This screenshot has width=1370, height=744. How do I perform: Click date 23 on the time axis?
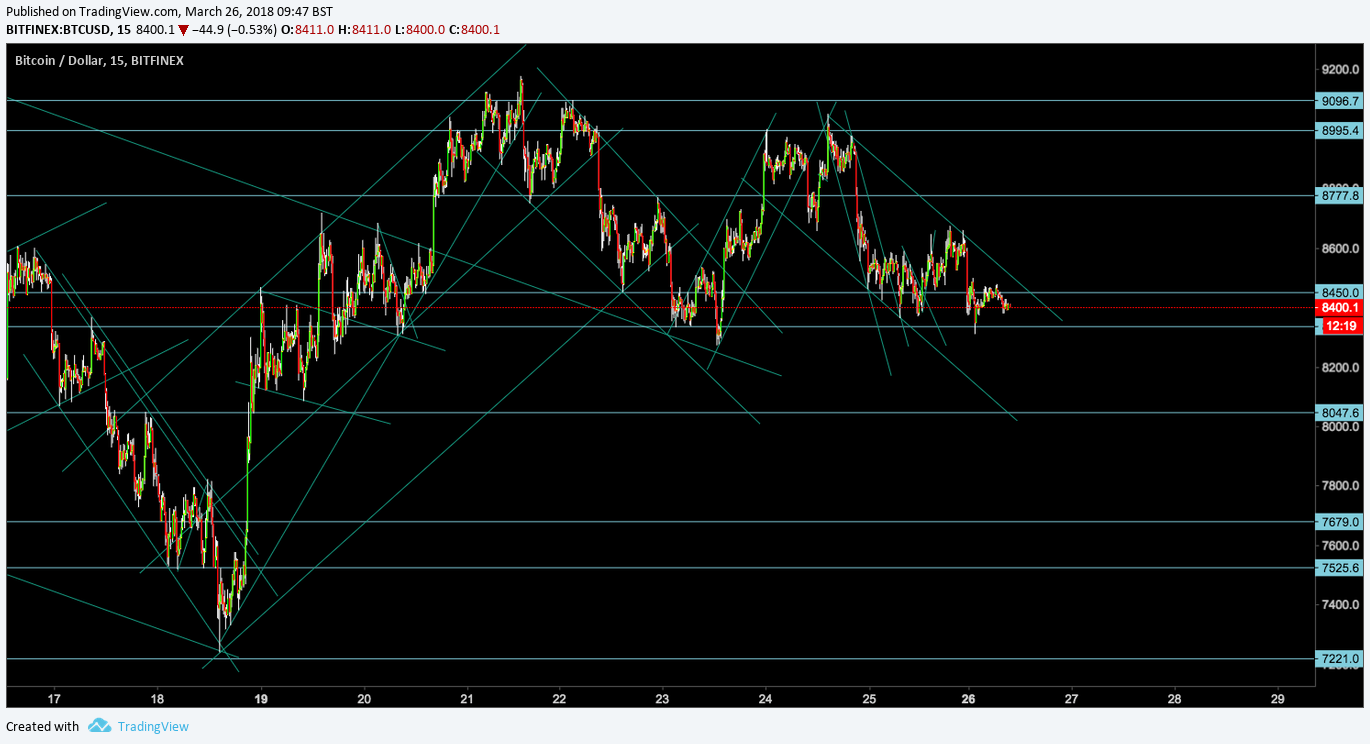pos(662,698)
